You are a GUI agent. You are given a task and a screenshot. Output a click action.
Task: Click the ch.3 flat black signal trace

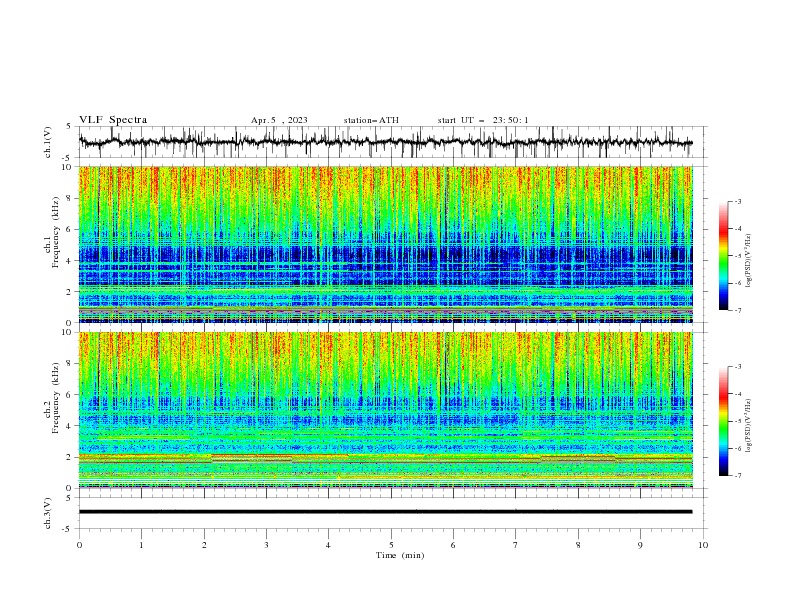(385, 512)
